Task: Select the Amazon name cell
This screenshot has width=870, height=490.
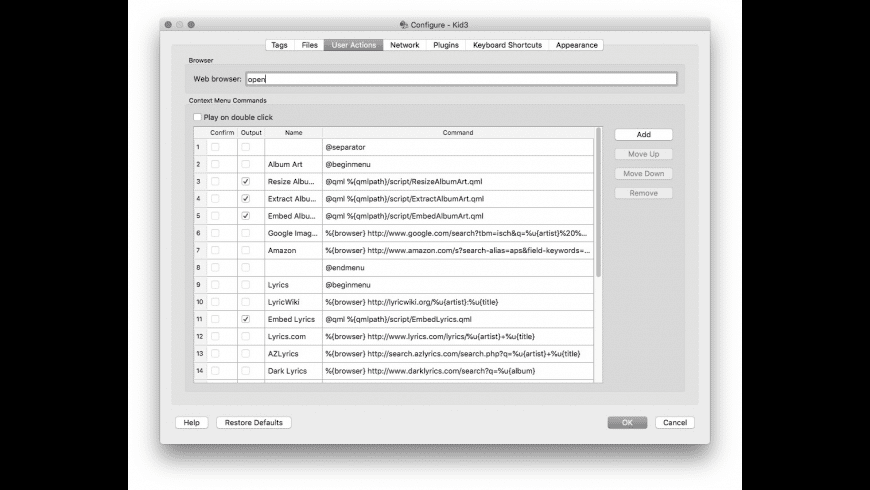Action: point(294,250)
